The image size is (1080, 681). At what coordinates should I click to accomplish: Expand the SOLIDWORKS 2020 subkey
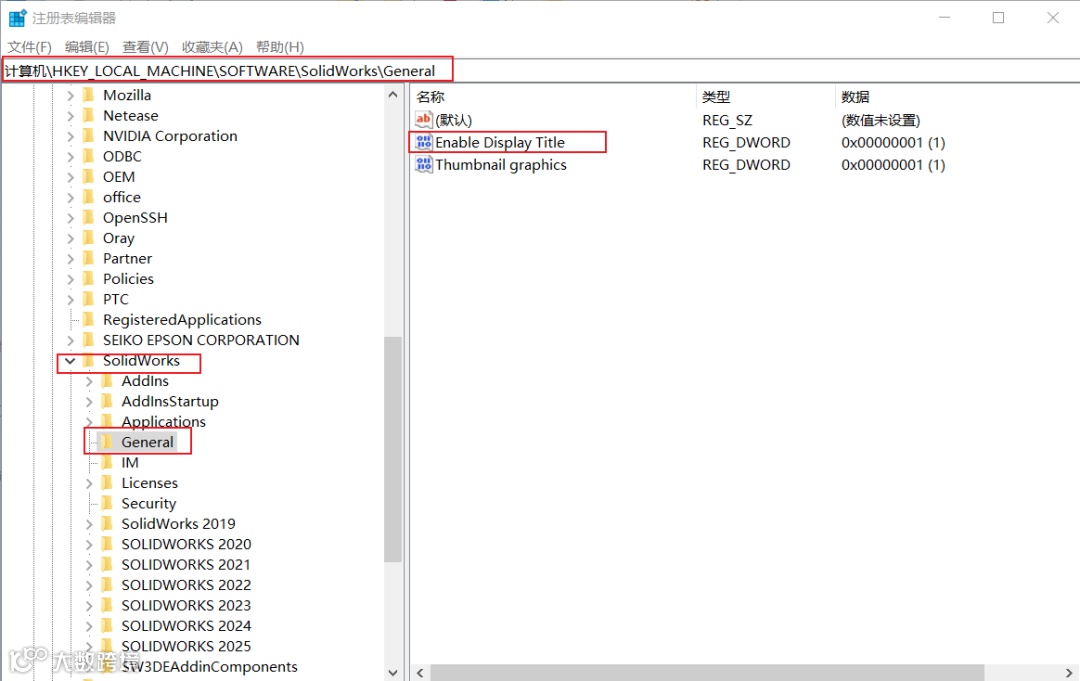89,545
